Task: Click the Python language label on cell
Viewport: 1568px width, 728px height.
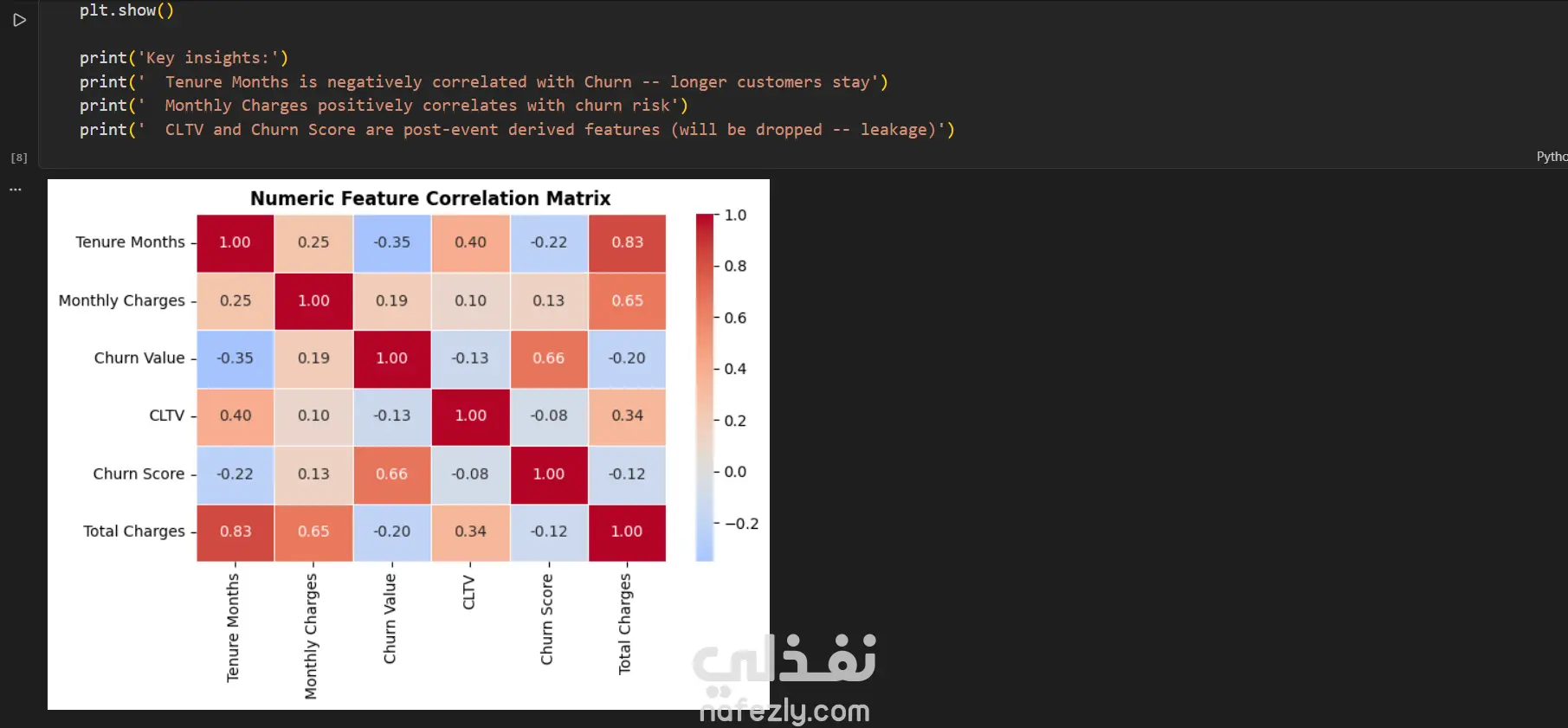Action: click(x=1552, y=157)
